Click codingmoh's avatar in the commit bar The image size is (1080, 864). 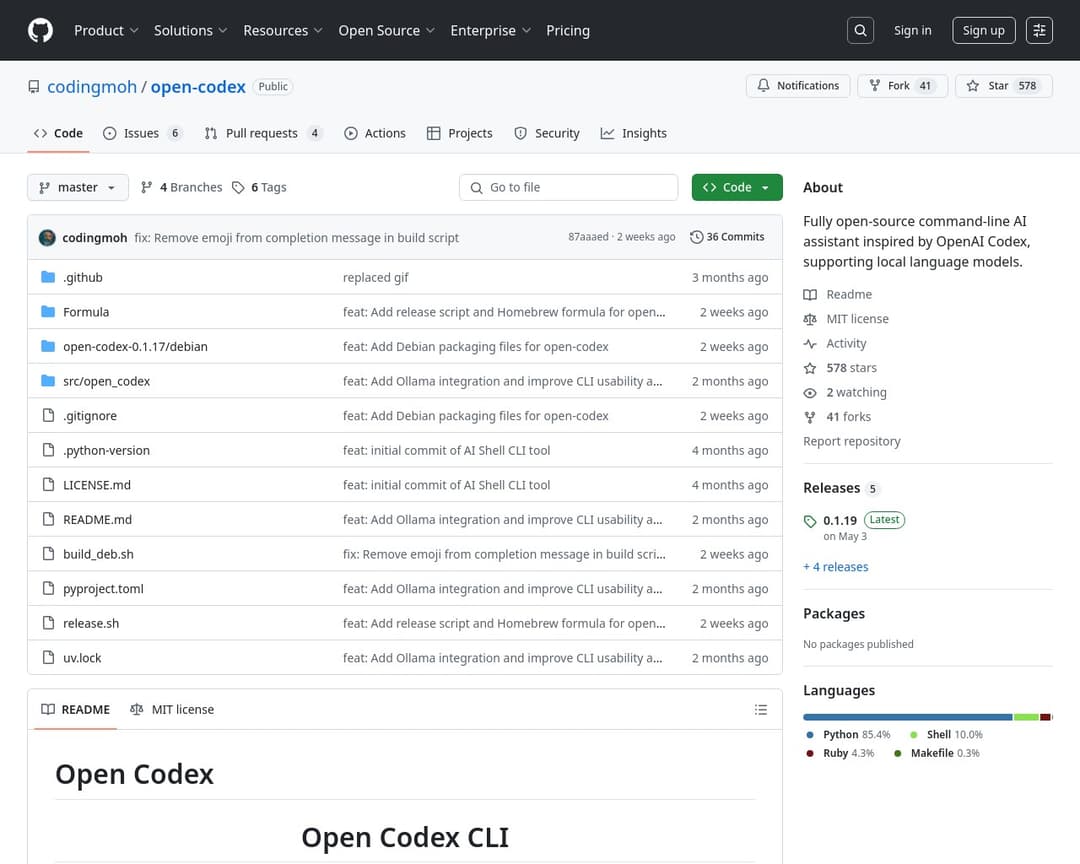(x=48, y=238)
